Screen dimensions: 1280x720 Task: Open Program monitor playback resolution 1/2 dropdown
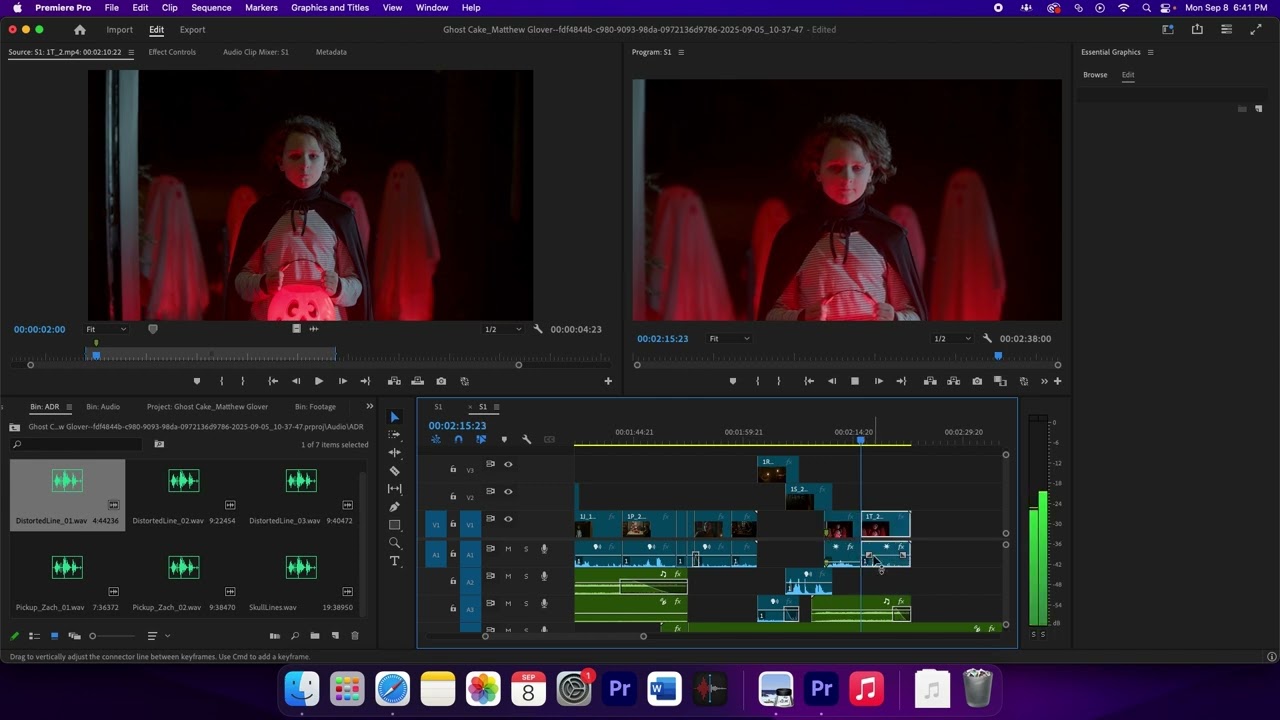coord(951,338)
